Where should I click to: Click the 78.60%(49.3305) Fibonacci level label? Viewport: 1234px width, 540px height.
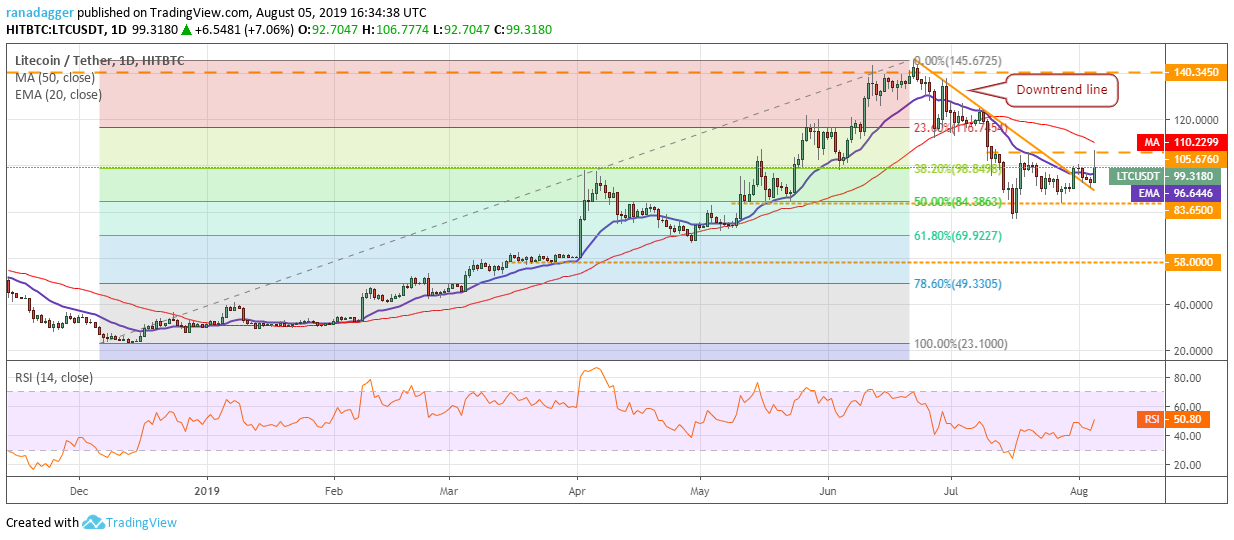(x=957, y=283)
